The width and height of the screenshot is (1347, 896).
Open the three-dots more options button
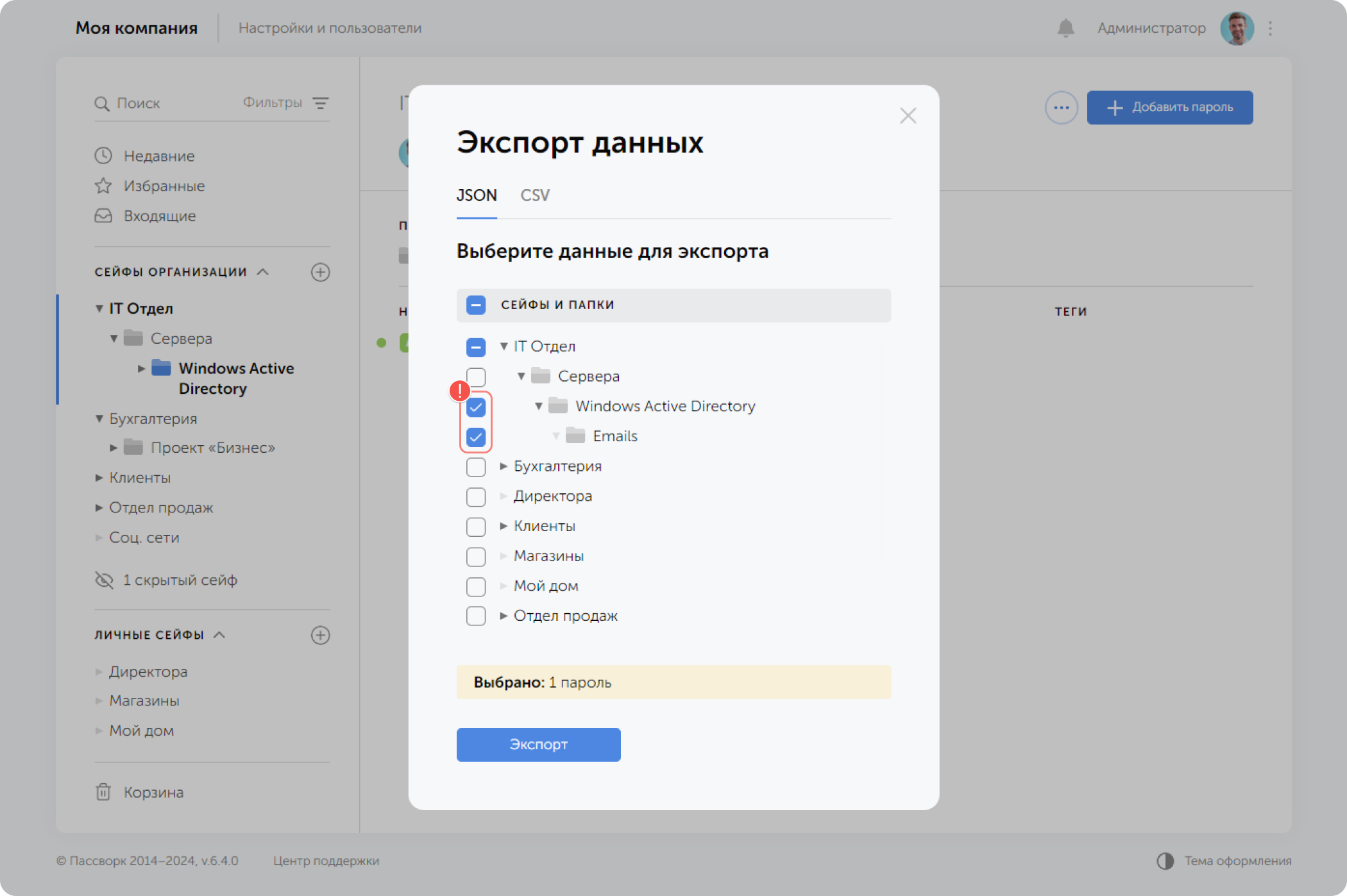1061,108
